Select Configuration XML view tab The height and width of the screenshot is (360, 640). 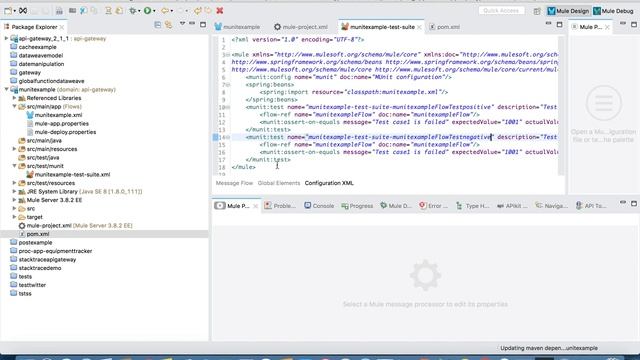tap(329, 183)
